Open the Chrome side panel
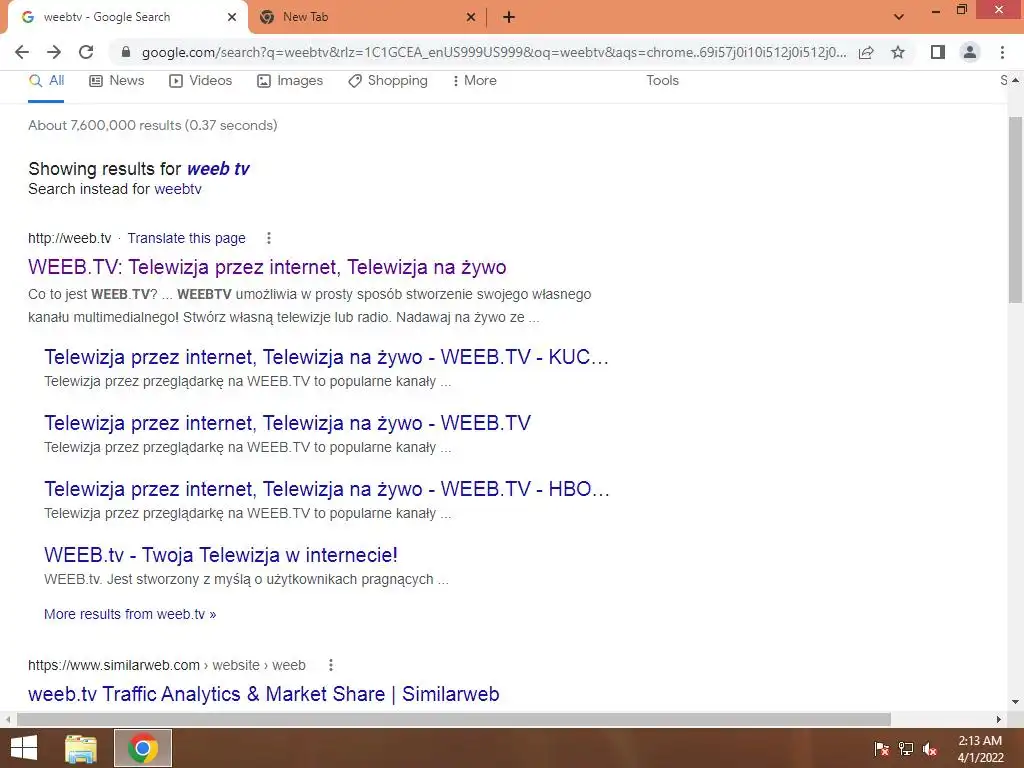Viewport: 1024px width, 768px height. (x=938, y=52)
